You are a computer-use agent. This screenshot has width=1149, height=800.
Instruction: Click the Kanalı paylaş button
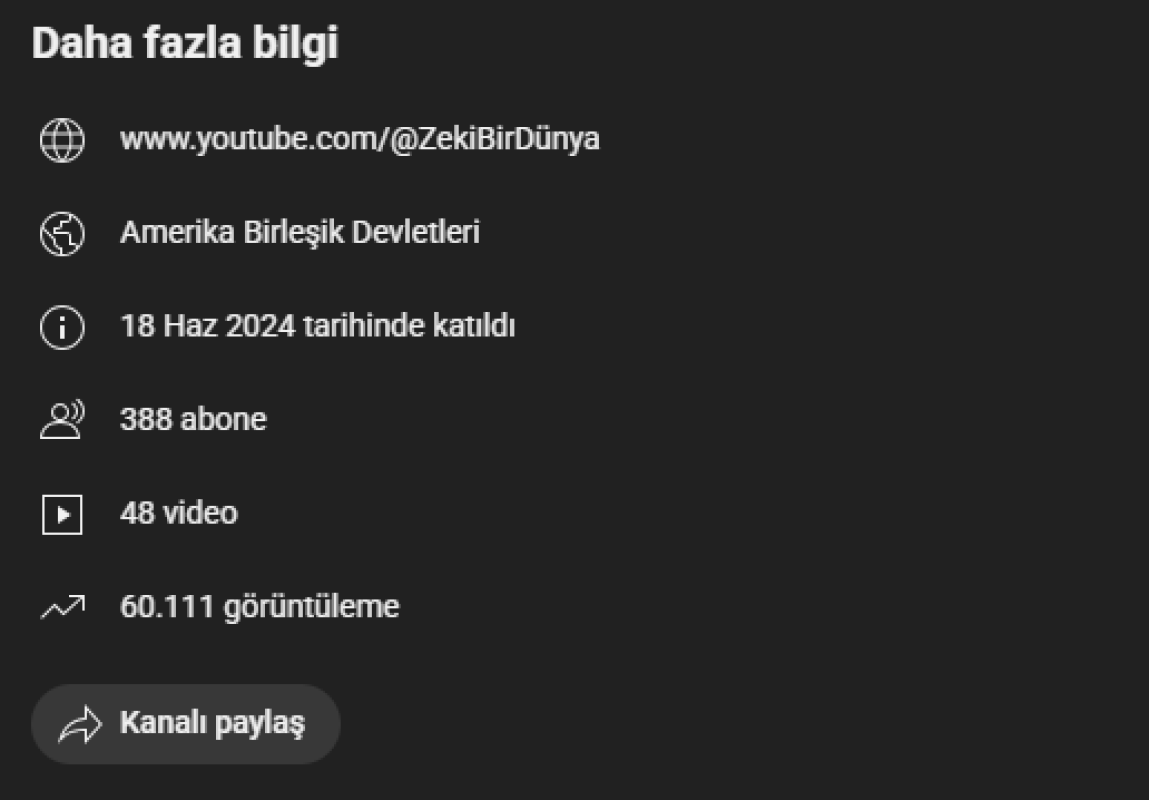pos(186,724)
